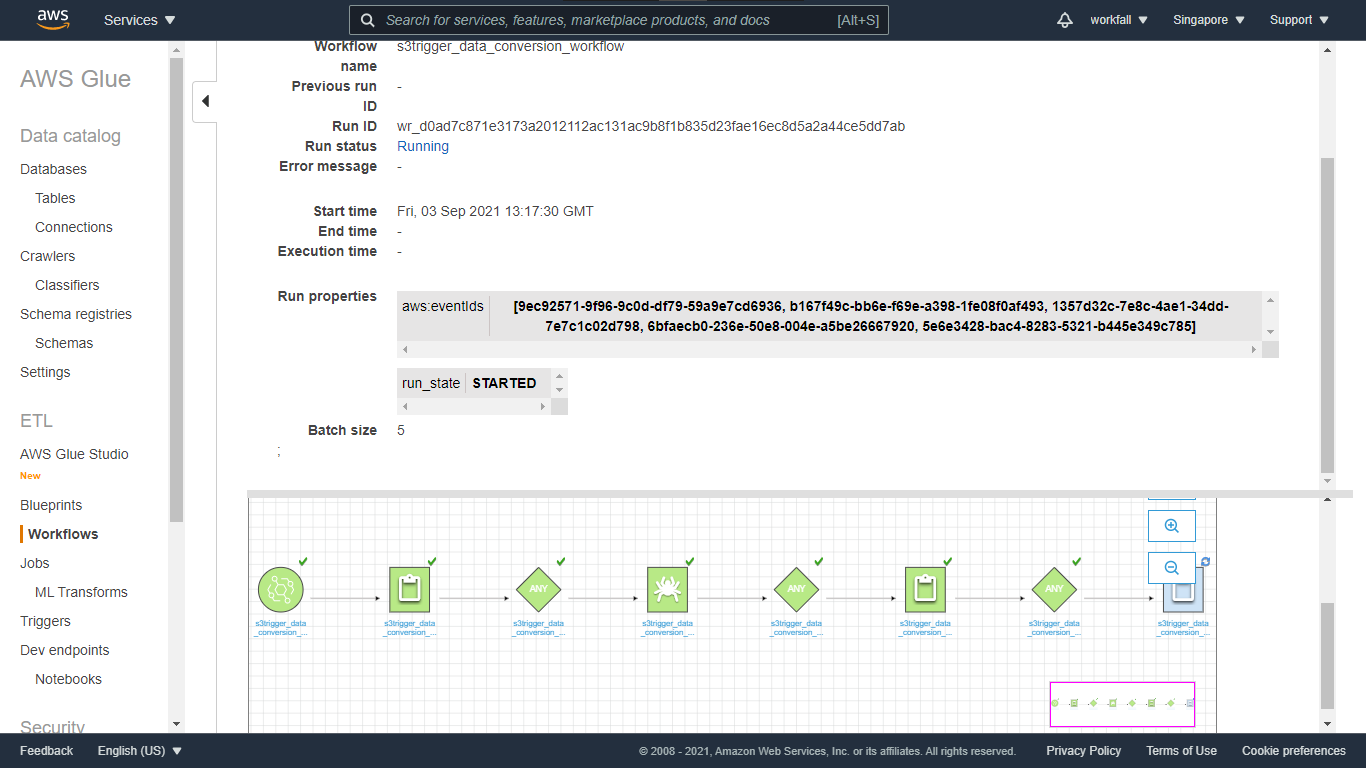Screen dimensions: 1366x768
Task: Open the notifications bell
Action: tap(1065, 20)
